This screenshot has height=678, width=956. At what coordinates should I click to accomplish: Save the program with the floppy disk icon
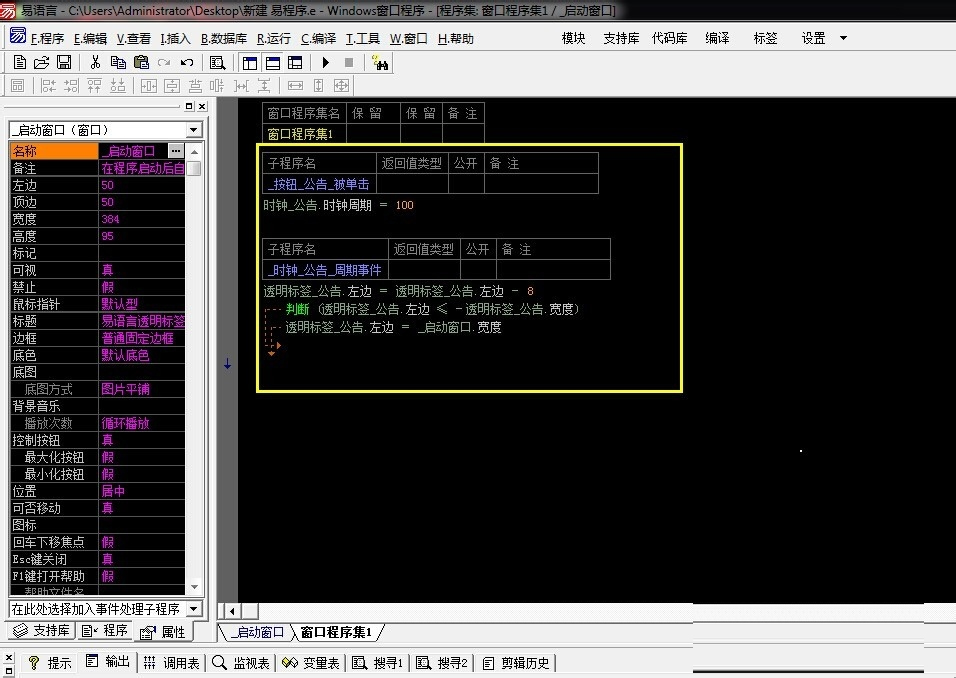click(x=63, y=63)
